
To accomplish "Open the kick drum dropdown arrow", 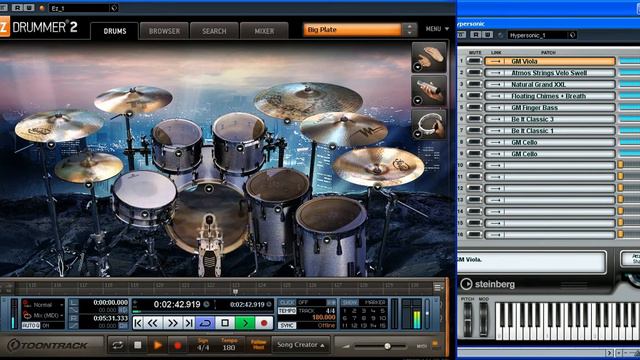I will (209, 189).
